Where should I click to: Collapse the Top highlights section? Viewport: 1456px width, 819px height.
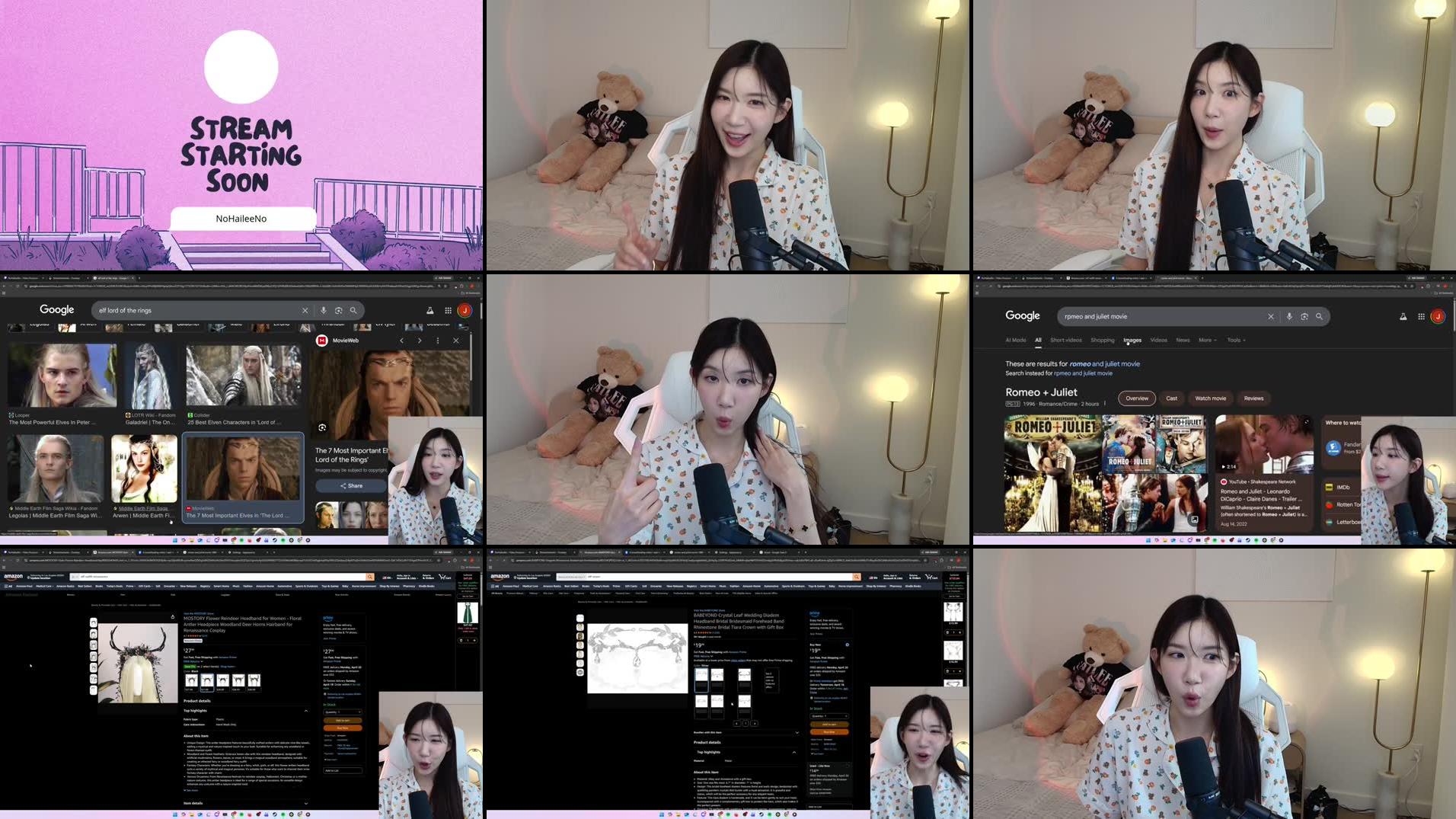[x=794, y=752]
